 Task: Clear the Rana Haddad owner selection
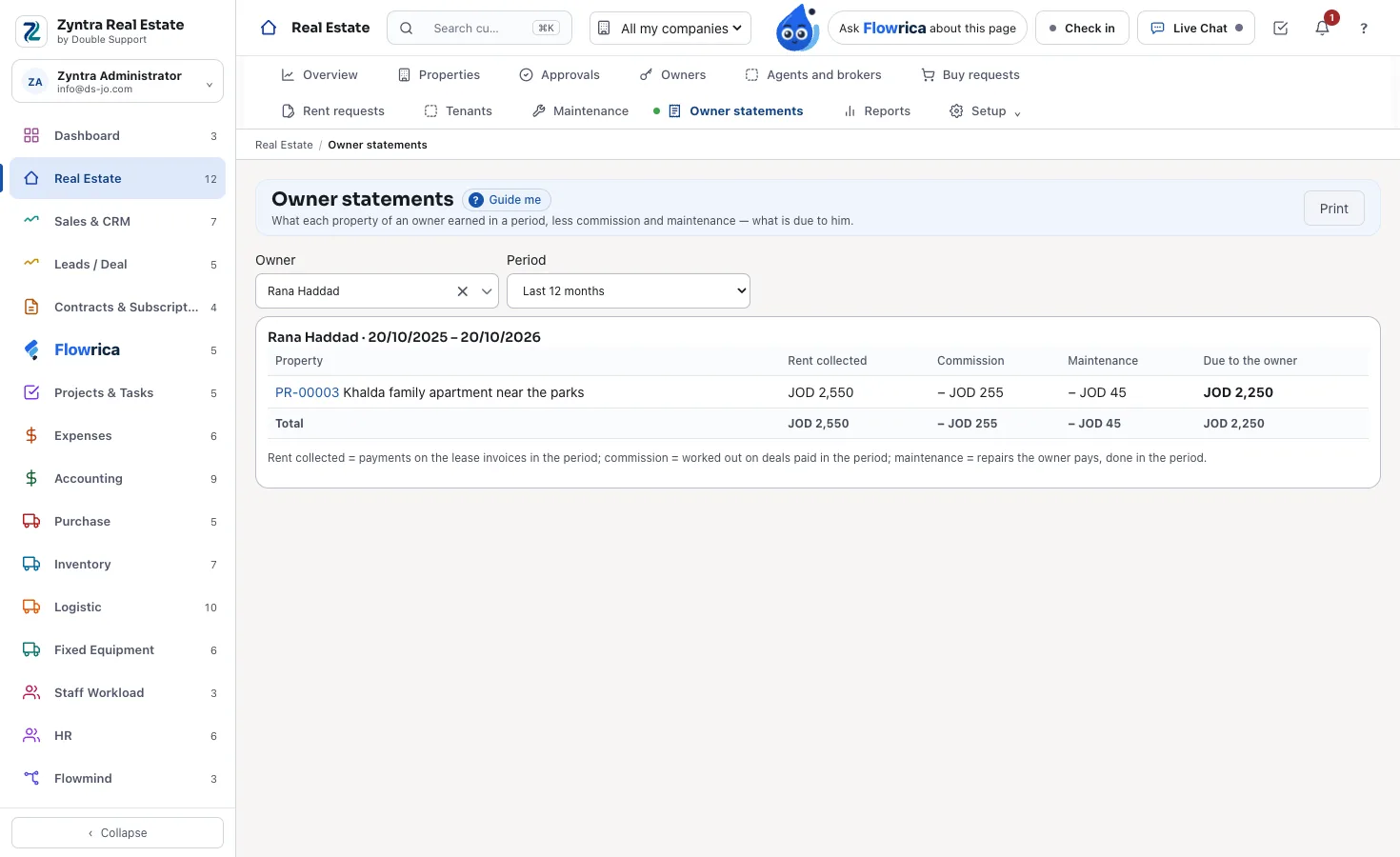coord(462,291)
